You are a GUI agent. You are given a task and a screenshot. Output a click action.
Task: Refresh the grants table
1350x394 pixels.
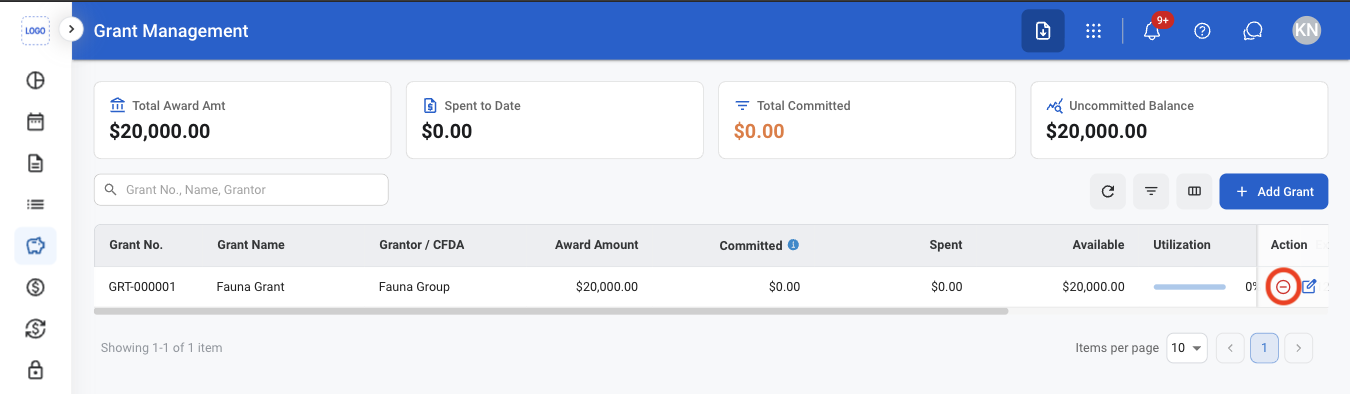click(x=1108, y=191)
